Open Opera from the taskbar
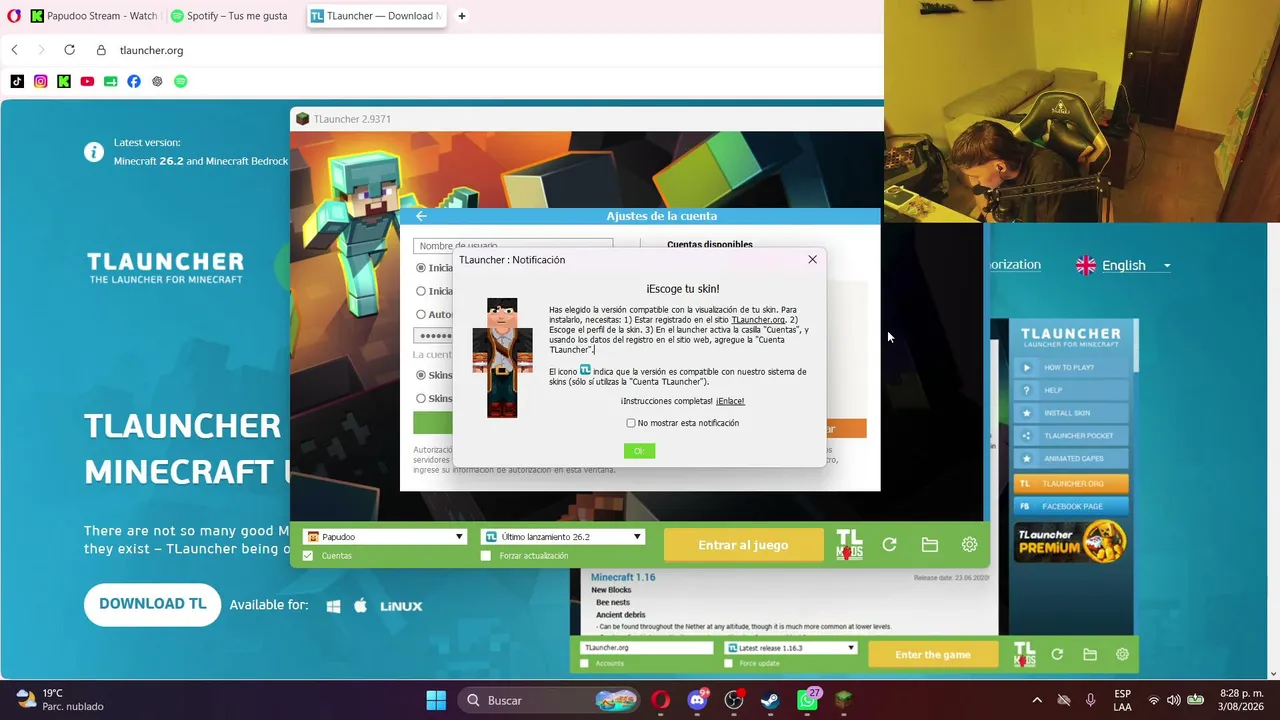Image resolution: width=1280 pixels, height=720 pixels. tap(660, 700)
